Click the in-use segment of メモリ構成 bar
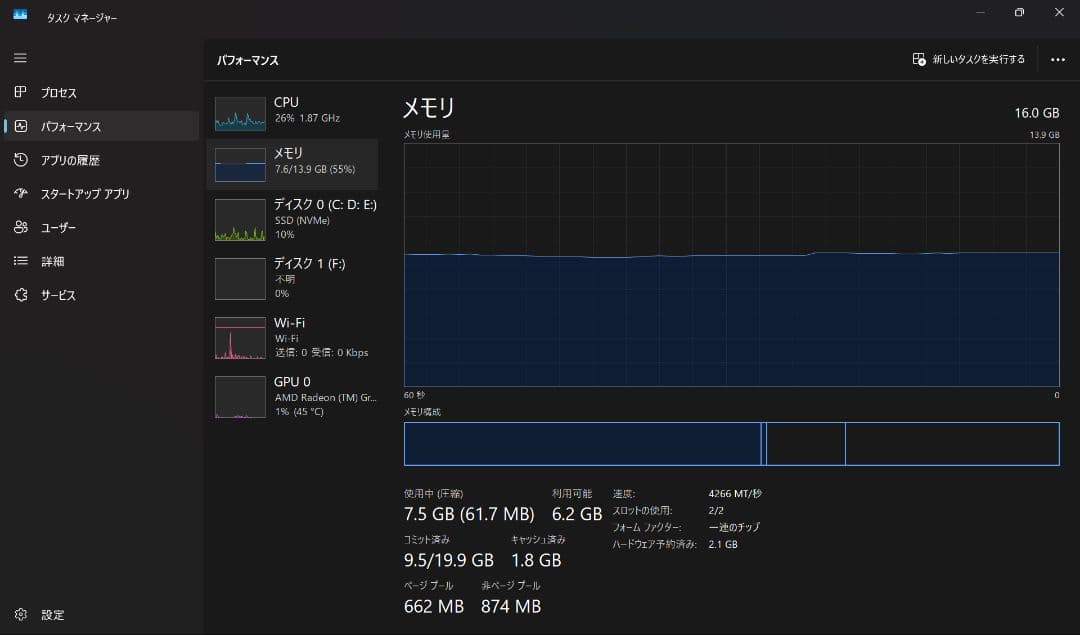The height and width of the screenshot is (635, 1080). [x=583, y=444]
